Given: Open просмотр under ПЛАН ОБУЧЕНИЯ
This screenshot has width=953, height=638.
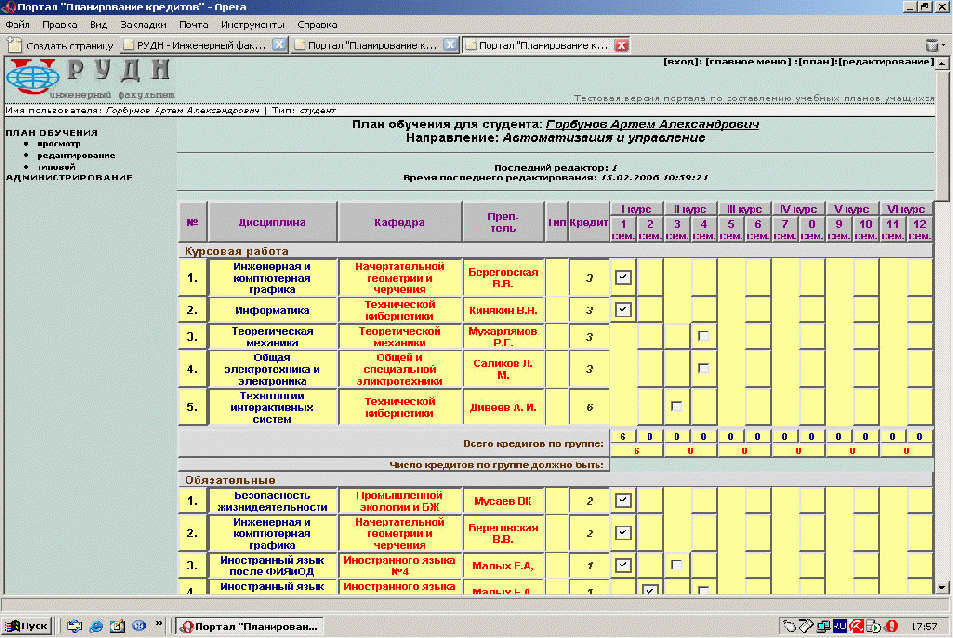Looking at the screenshot, I should pyautogui.click(x=58, y=144).
